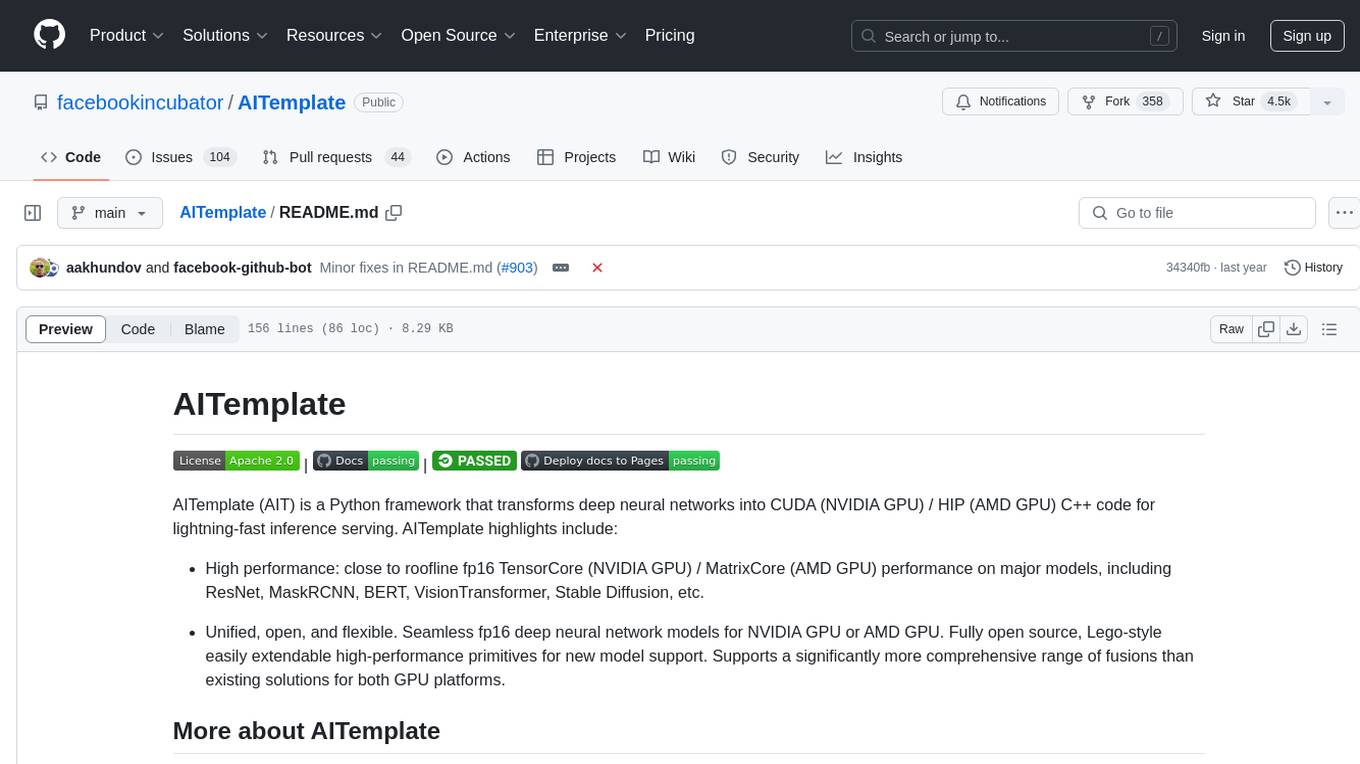
Task: Click the More about AITemplate heading
Action: [306, 731]
